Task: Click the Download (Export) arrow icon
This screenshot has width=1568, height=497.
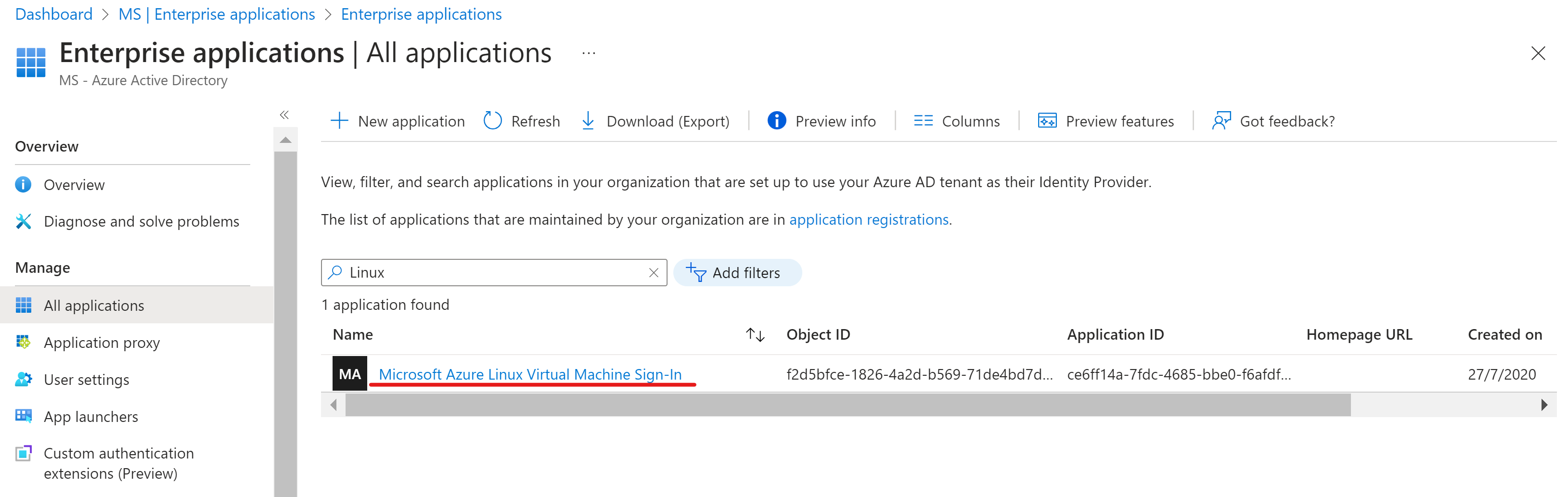Action: click(x=588, y=120)
